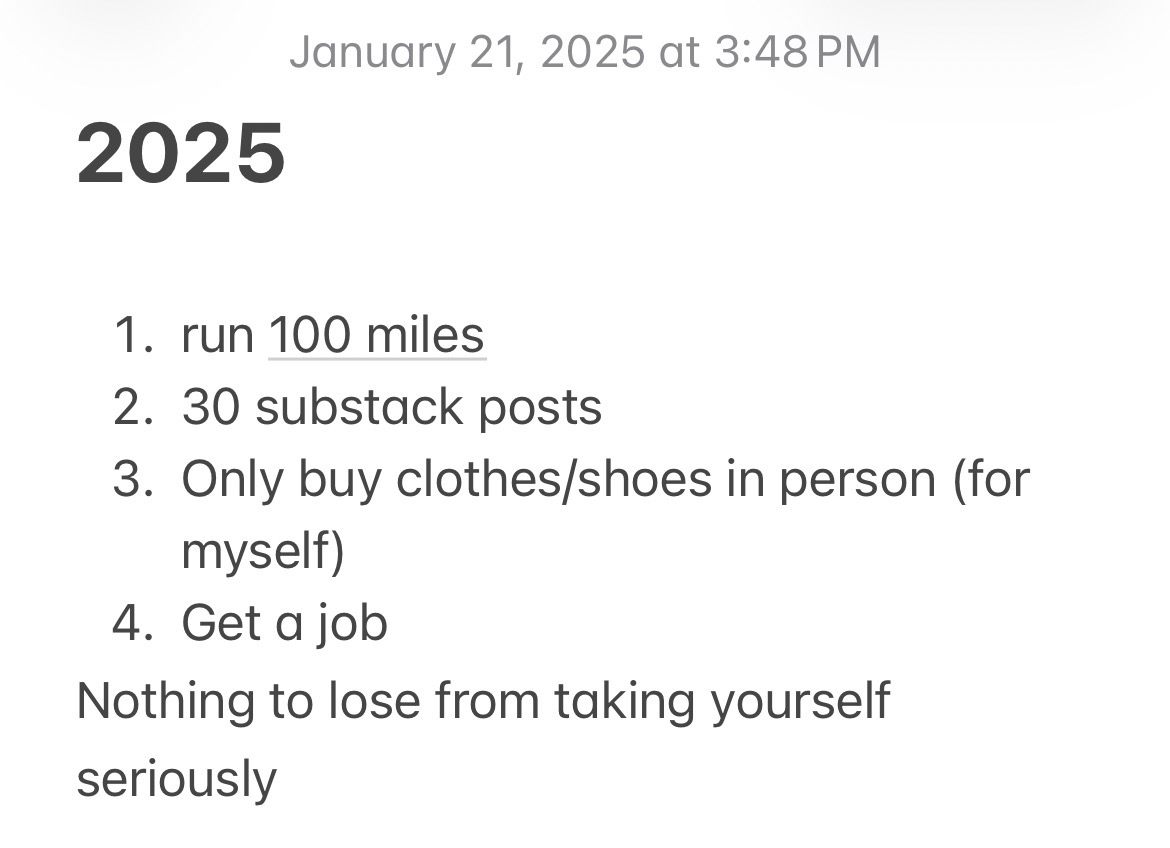The height and width of the screenshot is (848, 1170).
Task: Tap the word "yourself" in the closing line
Action: [x=799, y=700]
